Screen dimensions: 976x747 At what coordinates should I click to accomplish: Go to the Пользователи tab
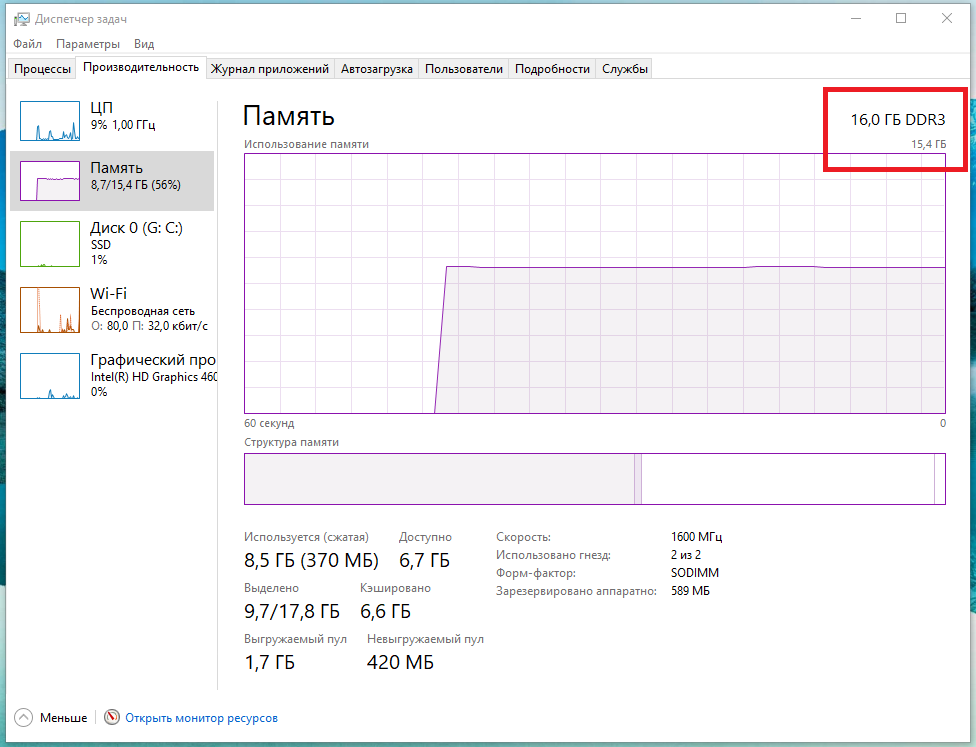click(464, 68)
